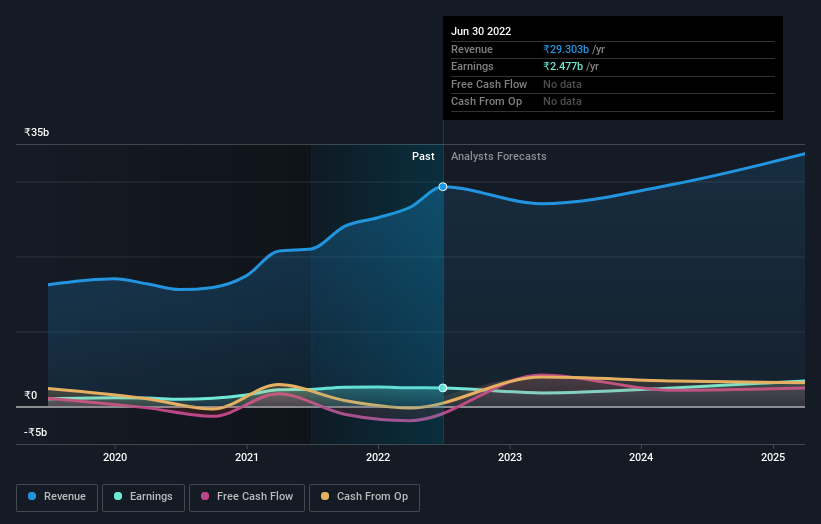This screenshot has height=524, width=821.
Task: Click the ₹2.477b earnings value in tooltip
Action: [563, 66]
